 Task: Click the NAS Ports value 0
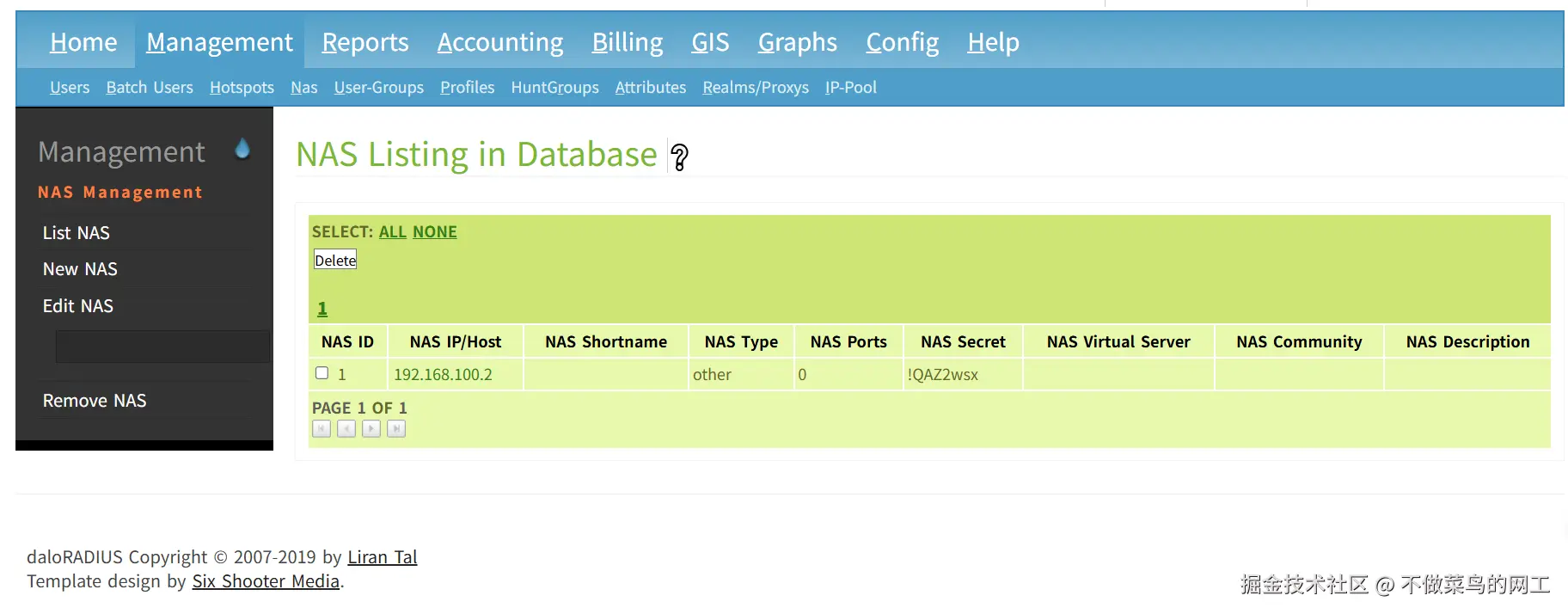coord(802,375)
